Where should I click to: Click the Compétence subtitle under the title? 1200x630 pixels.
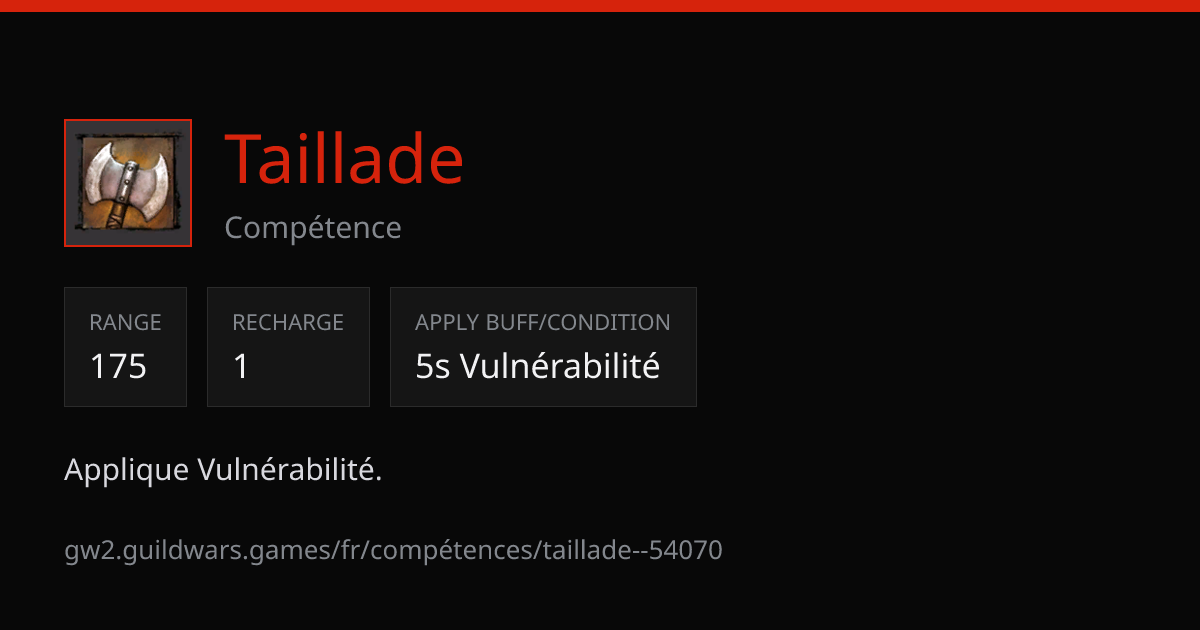tap(313, 228)
